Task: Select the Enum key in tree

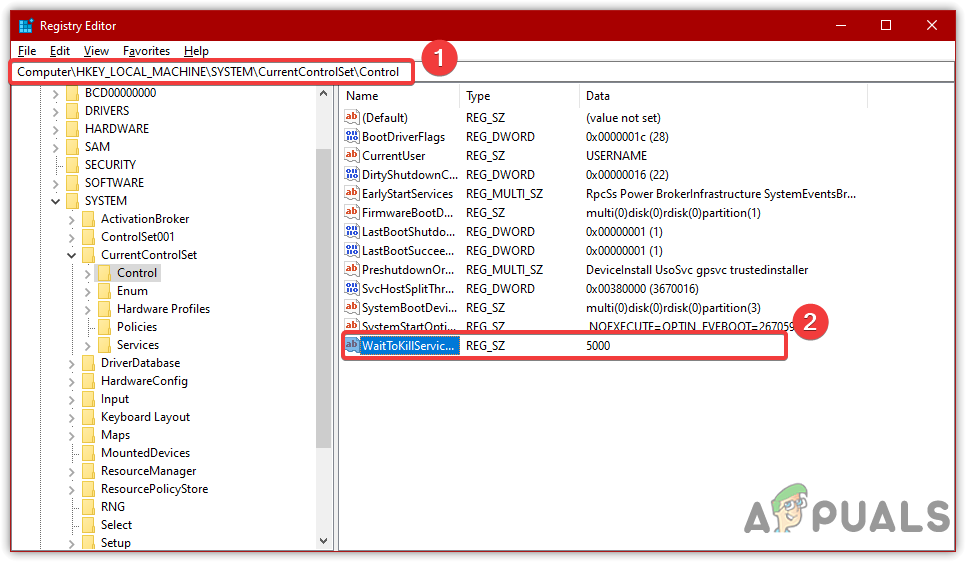Action: click(x=132, y=291)
